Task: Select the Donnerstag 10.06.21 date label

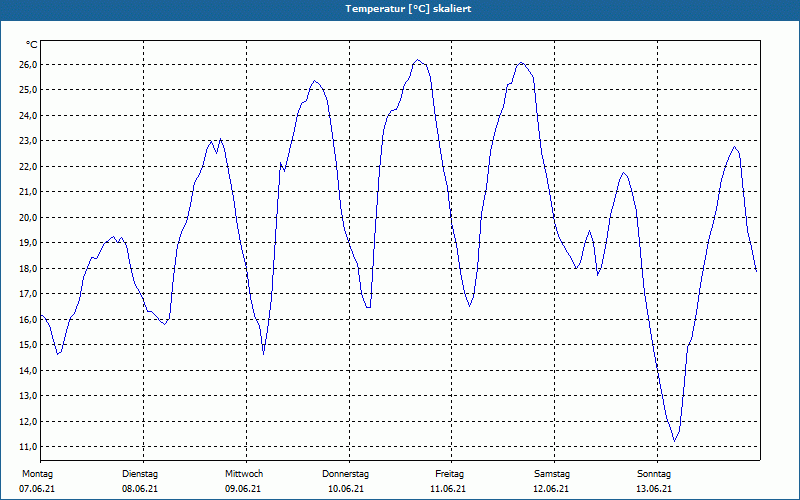Action: point(345,481)
